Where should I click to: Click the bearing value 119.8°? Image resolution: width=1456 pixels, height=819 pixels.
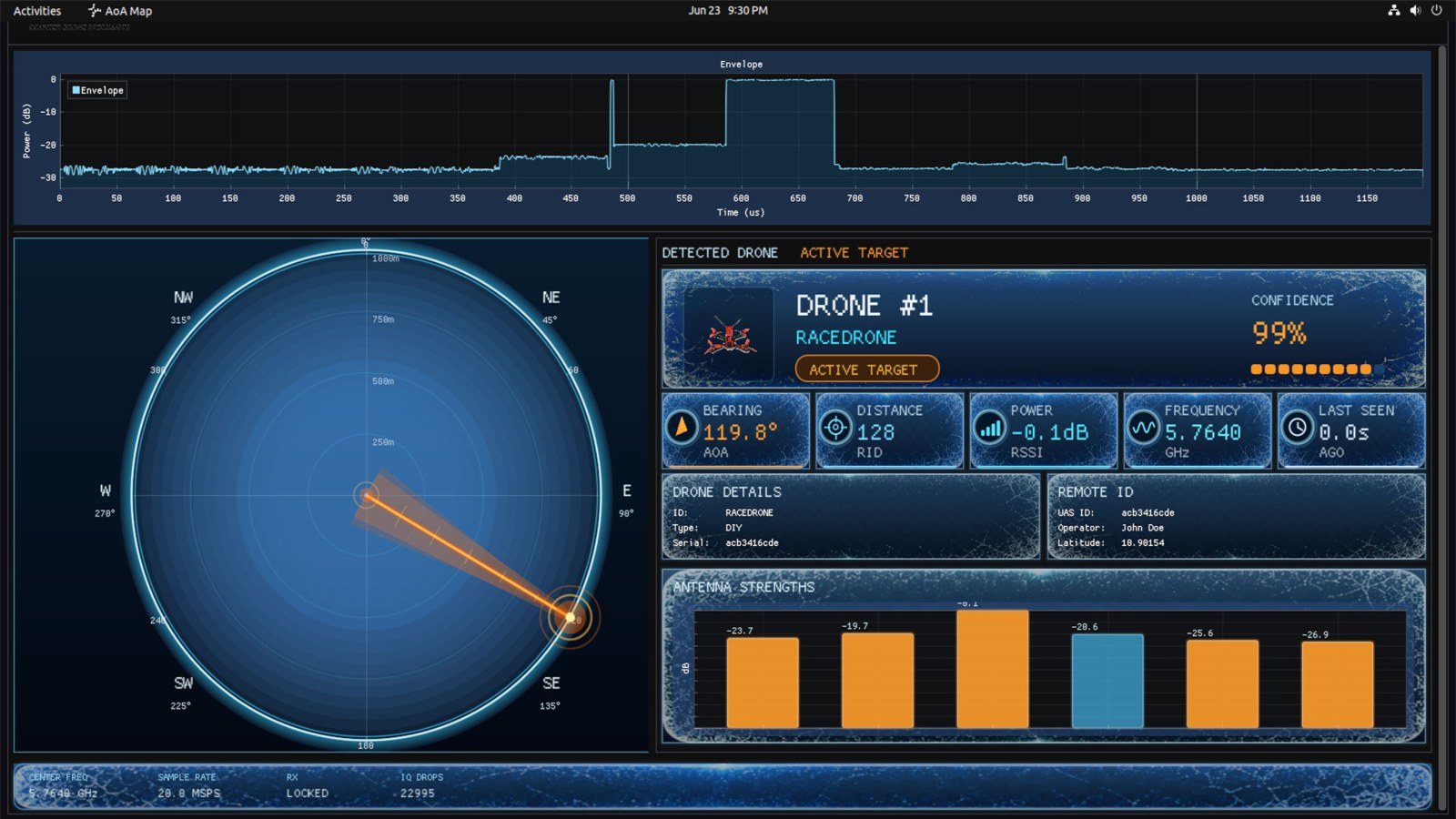[x=740, y=432]
